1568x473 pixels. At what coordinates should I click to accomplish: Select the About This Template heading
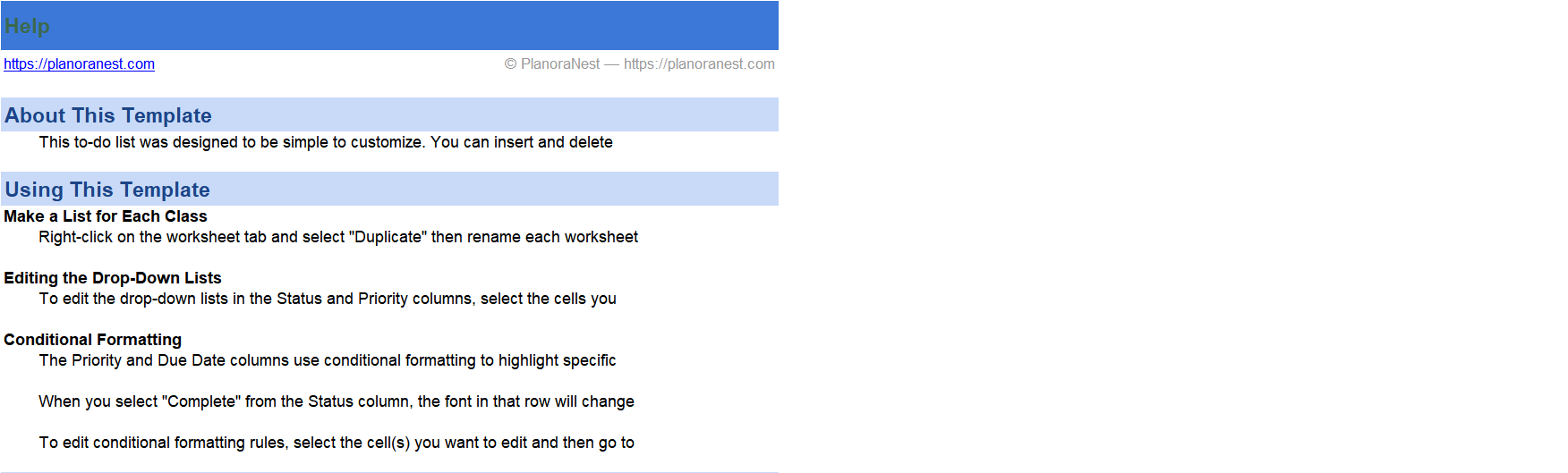108,115
